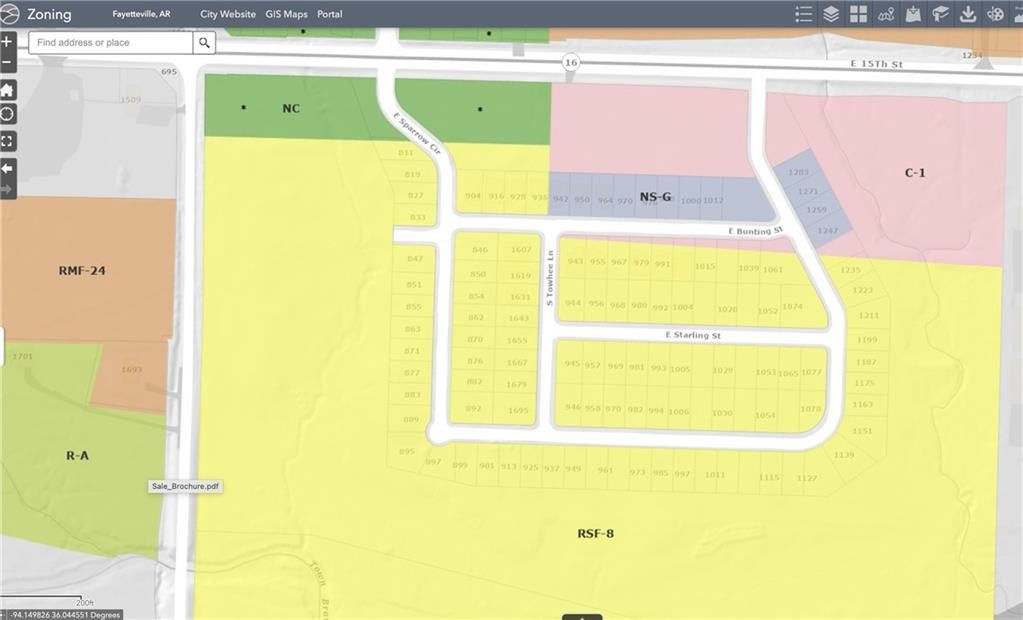
Task: Open the map Legend panel
Action: click(805, 14)
